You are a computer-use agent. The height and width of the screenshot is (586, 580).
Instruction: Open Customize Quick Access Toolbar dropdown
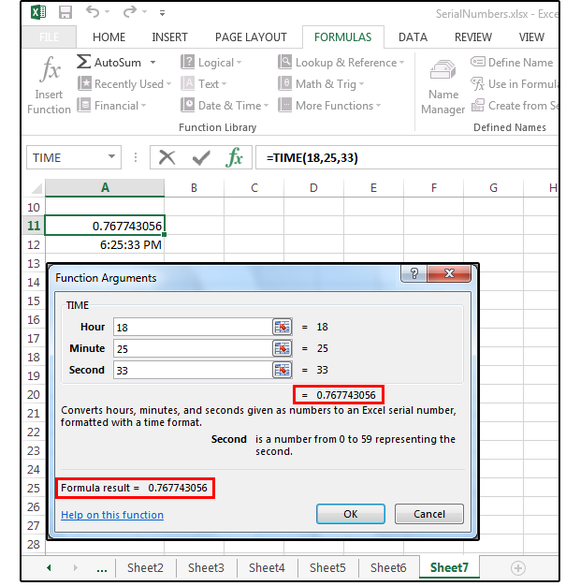click(x=162, y=13)
